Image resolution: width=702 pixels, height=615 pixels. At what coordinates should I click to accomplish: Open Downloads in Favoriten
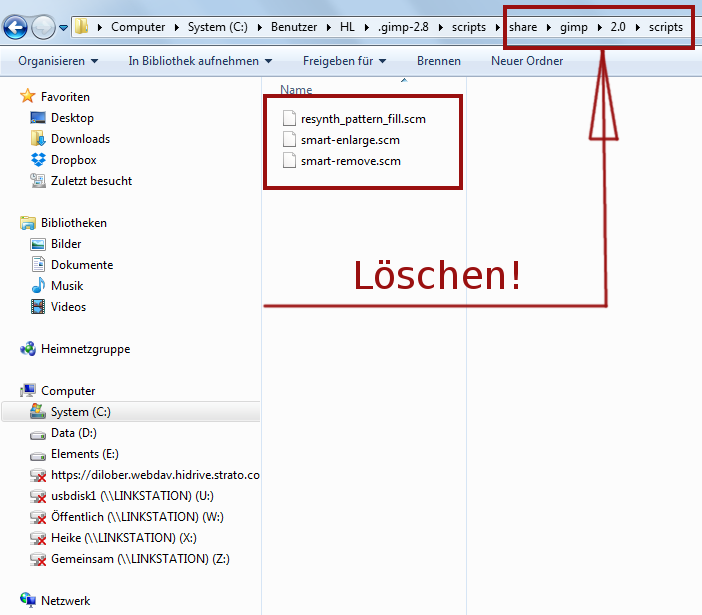(81, 139)
